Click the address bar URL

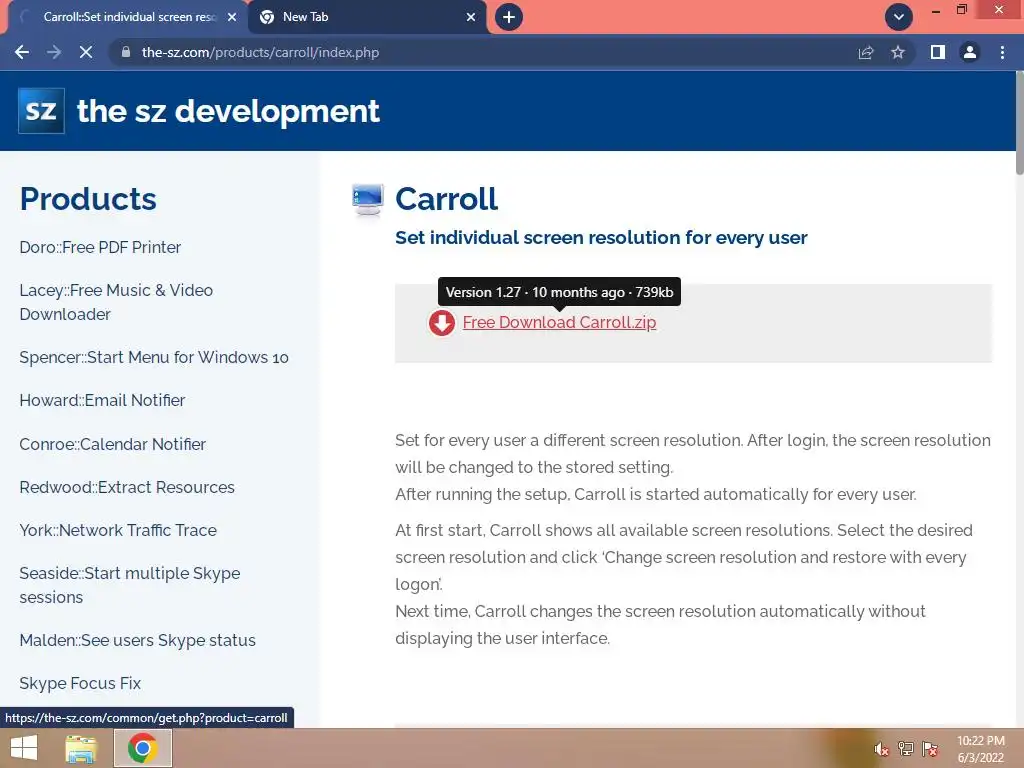coord(260,52)
